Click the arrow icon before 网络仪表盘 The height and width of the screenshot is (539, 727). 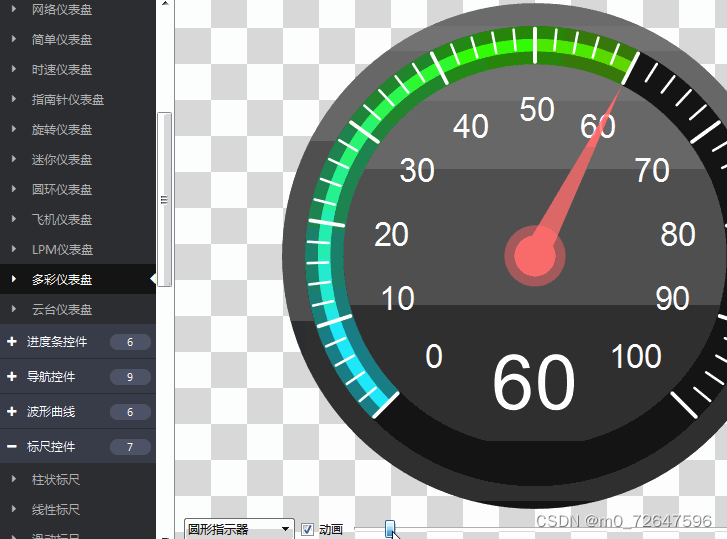click(x=14, y=9)
